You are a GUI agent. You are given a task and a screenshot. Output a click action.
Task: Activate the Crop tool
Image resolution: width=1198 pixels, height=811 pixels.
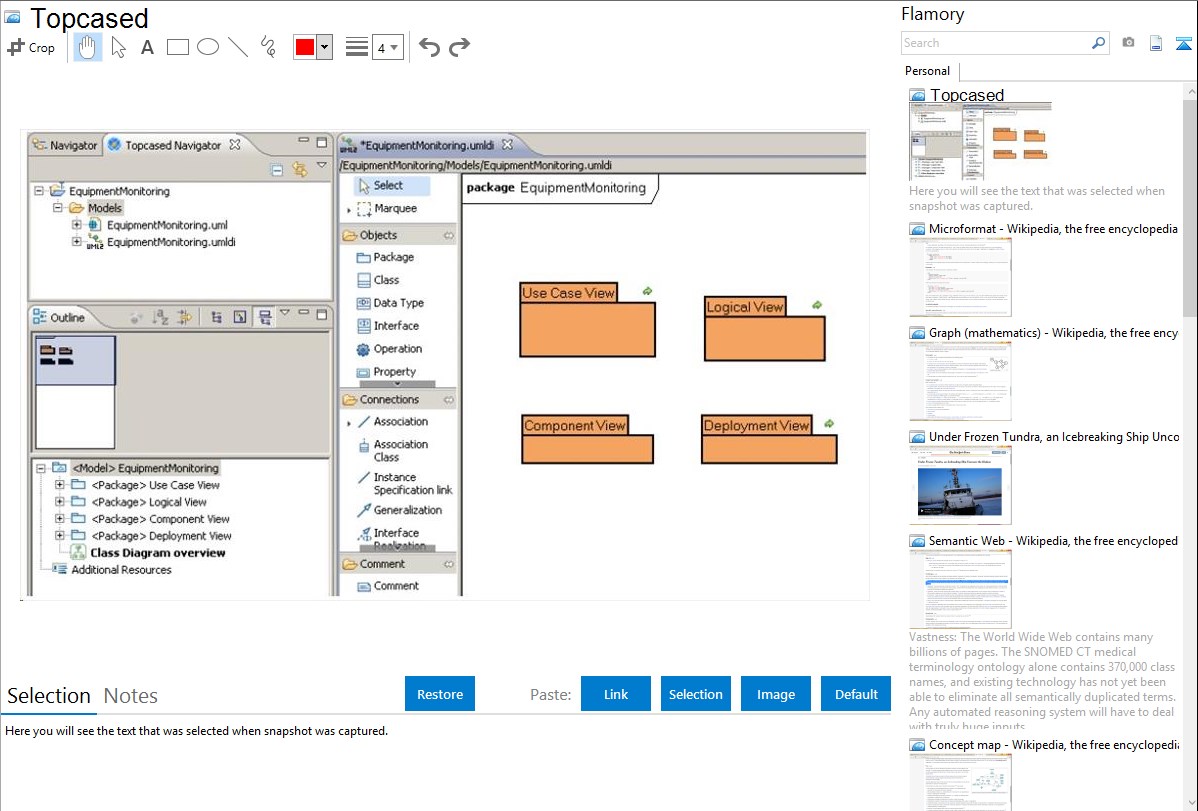(x=31, y=47)
